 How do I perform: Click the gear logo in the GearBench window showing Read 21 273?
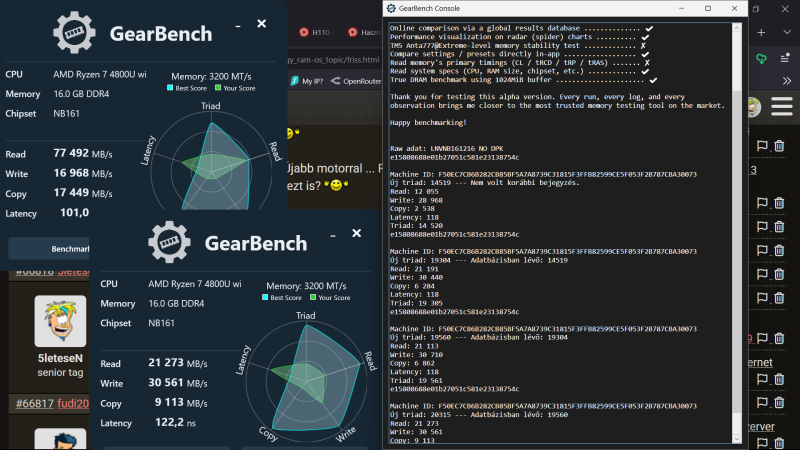tap(169, 242)
